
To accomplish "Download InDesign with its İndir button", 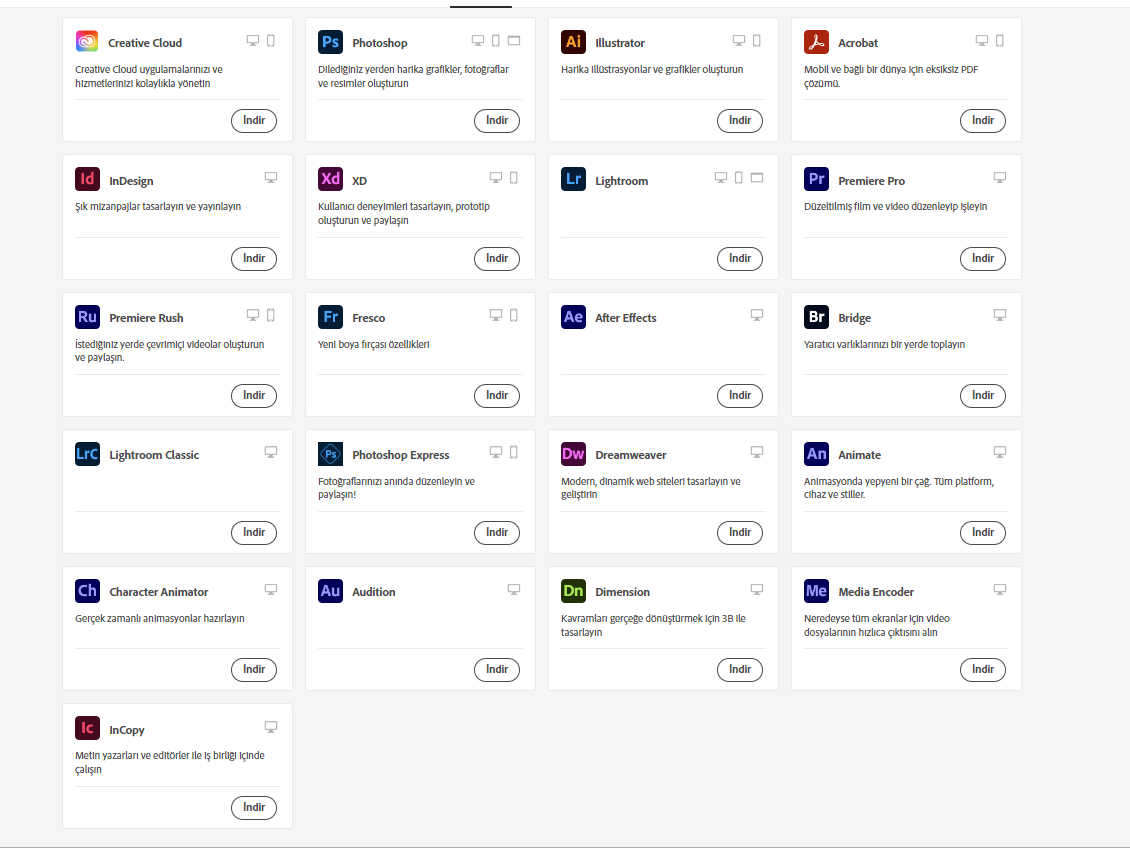I will 254,258.
